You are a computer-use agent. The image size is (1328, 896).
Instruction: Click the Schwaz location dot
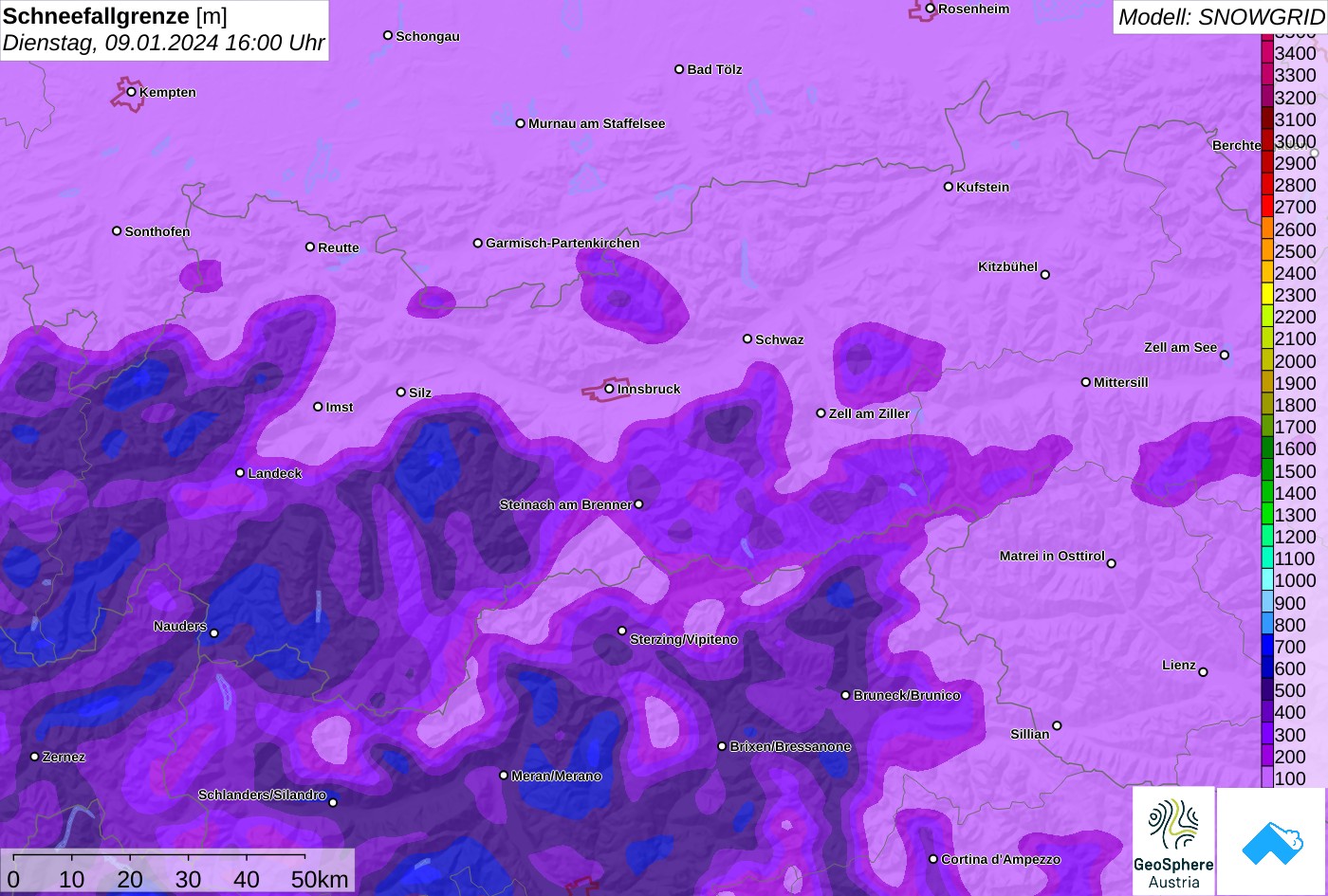click(747, 338)
